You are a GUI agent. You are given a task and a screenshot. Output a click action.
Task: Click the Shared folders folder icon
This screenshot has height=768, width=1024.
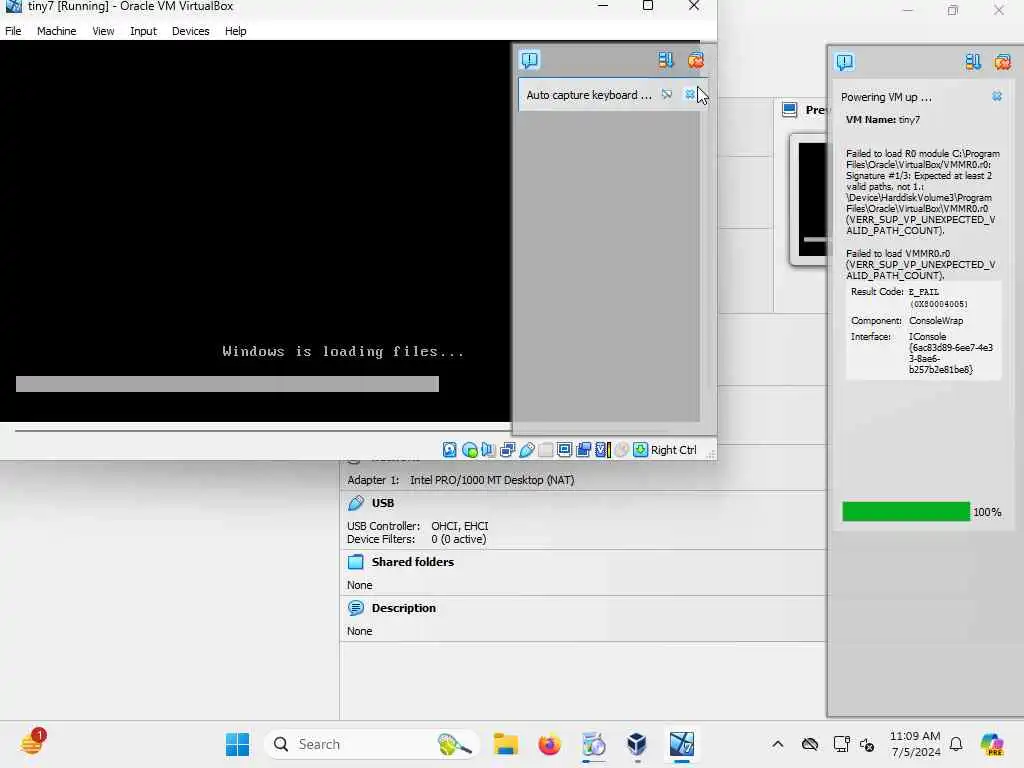pyautogui.click(x=355, y=562)
